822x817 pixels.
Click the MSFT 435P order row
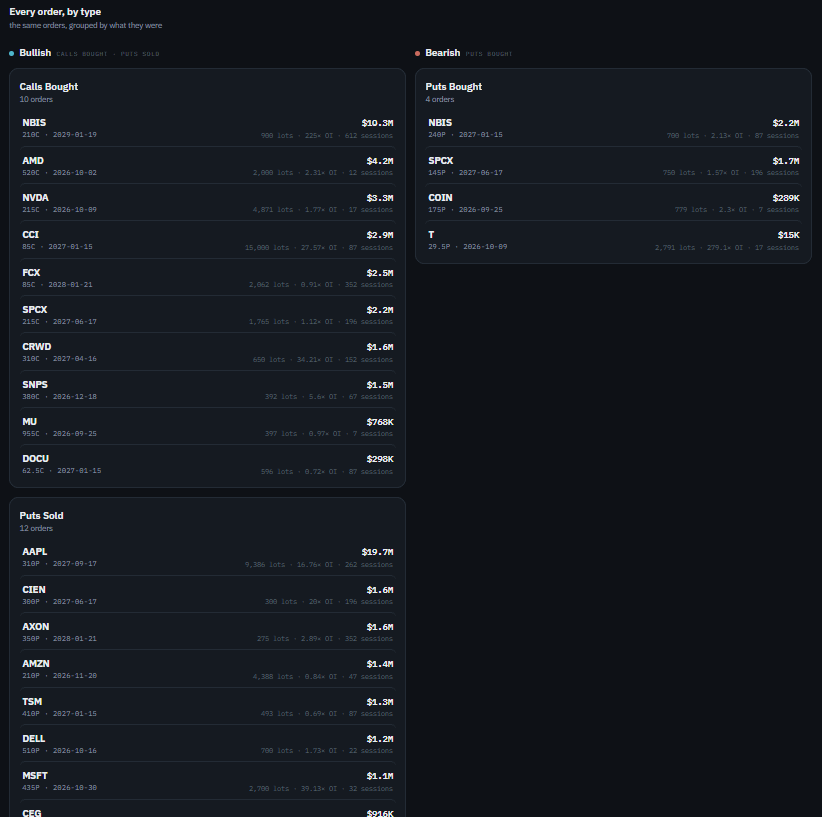coord(208,781)
